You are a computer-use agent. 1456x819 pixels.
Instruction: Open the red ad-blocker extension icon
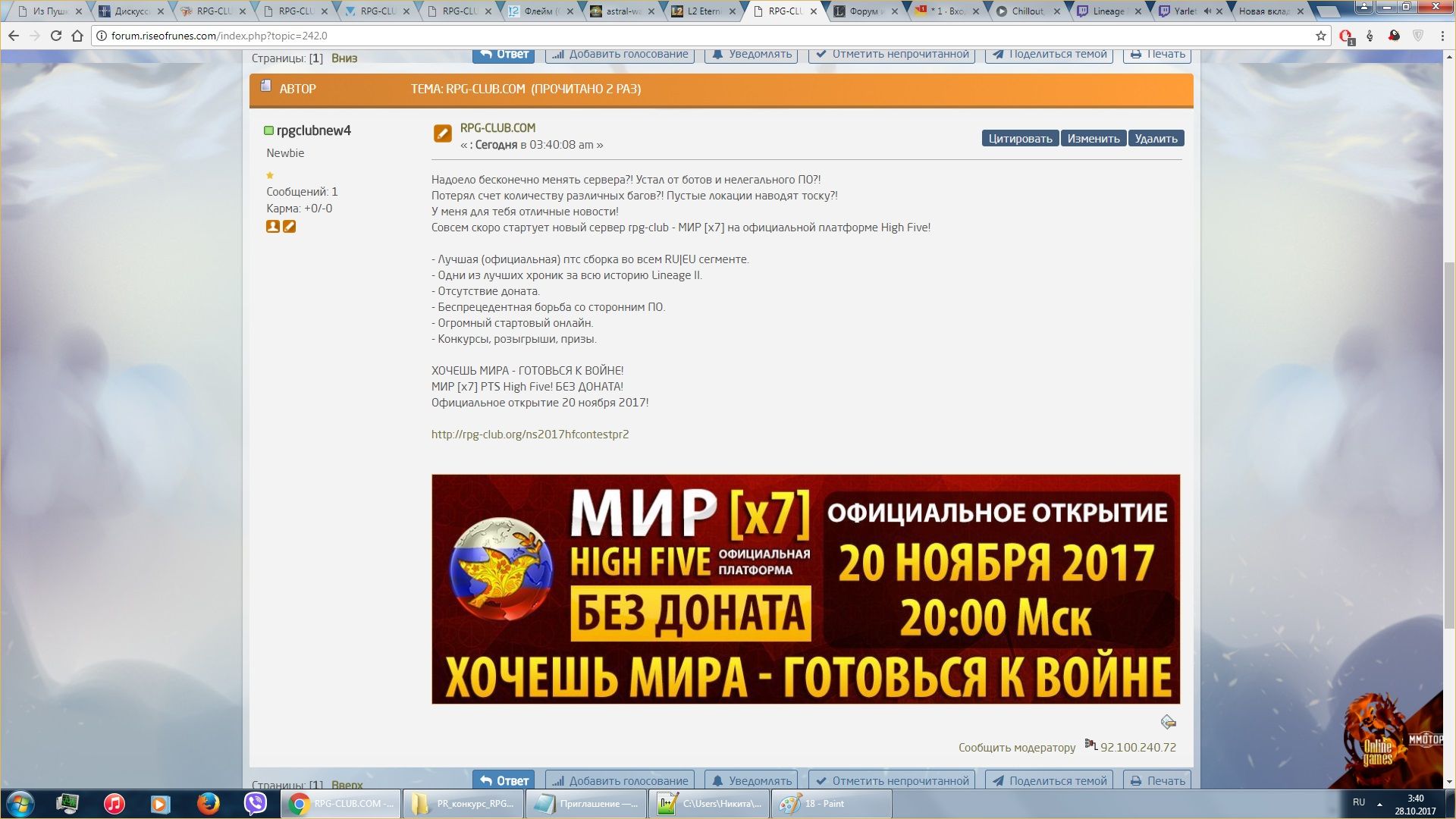tap(1346, 36)
